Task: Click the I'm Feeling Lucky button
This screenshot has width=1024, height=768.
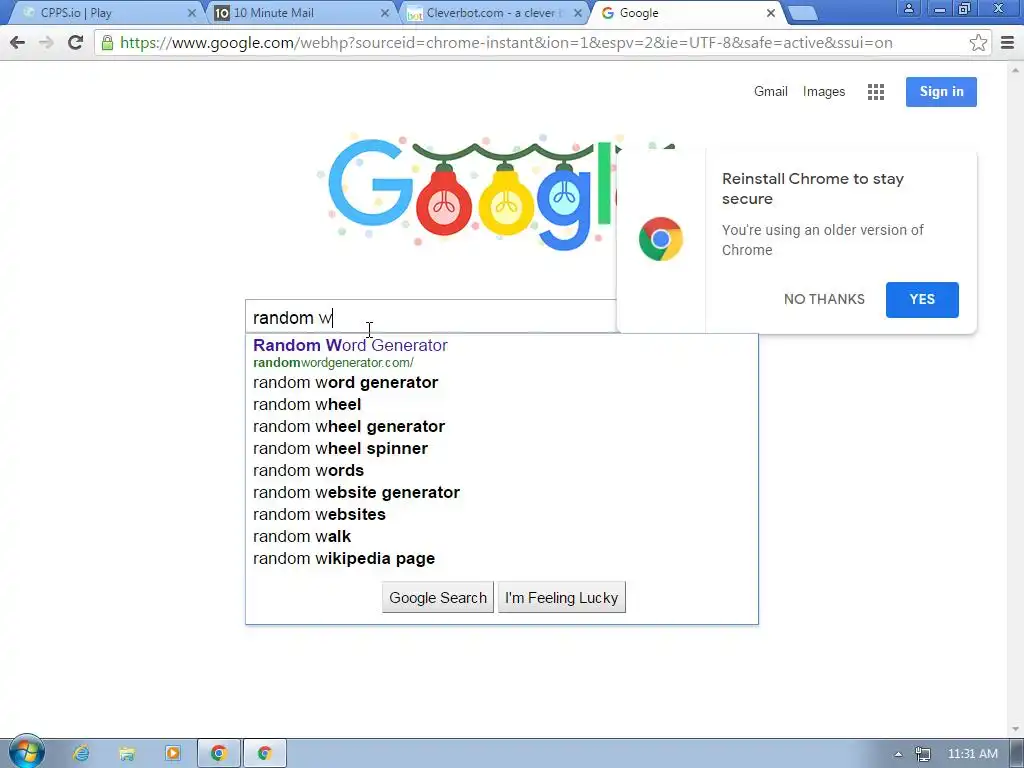Action: 562,598
